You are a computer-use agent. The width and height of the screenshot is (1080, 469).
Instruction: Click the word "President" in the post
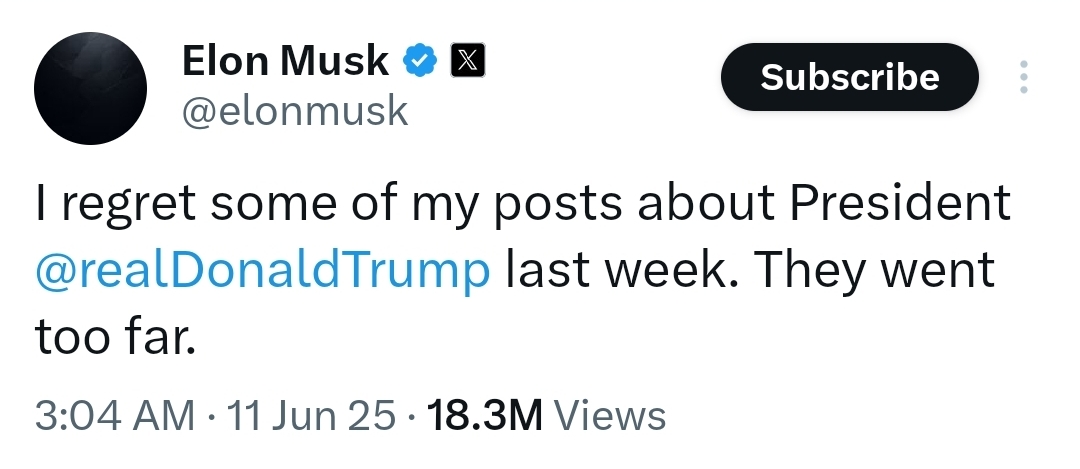(x=900, y=204)
